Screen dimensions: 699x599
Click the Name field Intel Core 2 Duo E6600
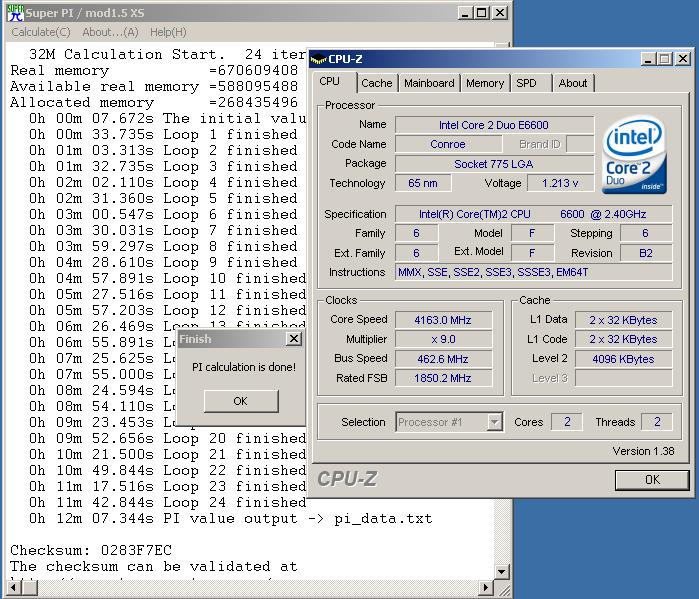(x=494, y=125)
